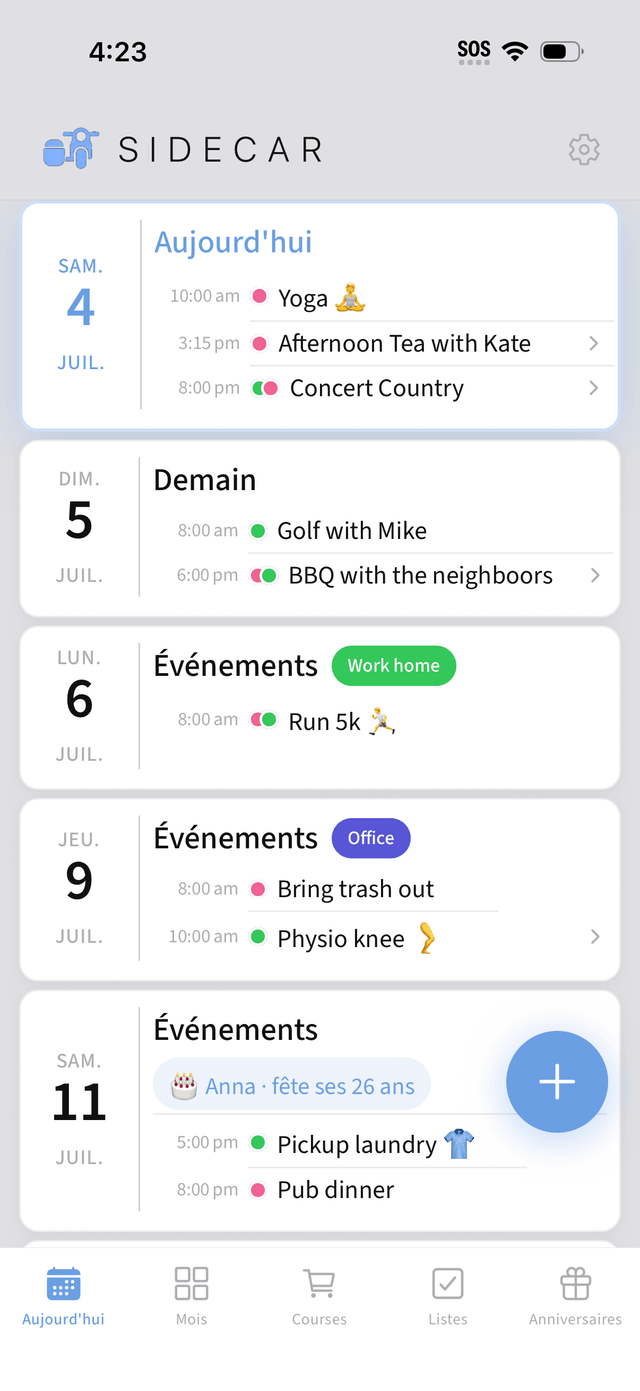Add a new event with plus button
This screenshot has width=640, height=1391.
click(557, 1082)
